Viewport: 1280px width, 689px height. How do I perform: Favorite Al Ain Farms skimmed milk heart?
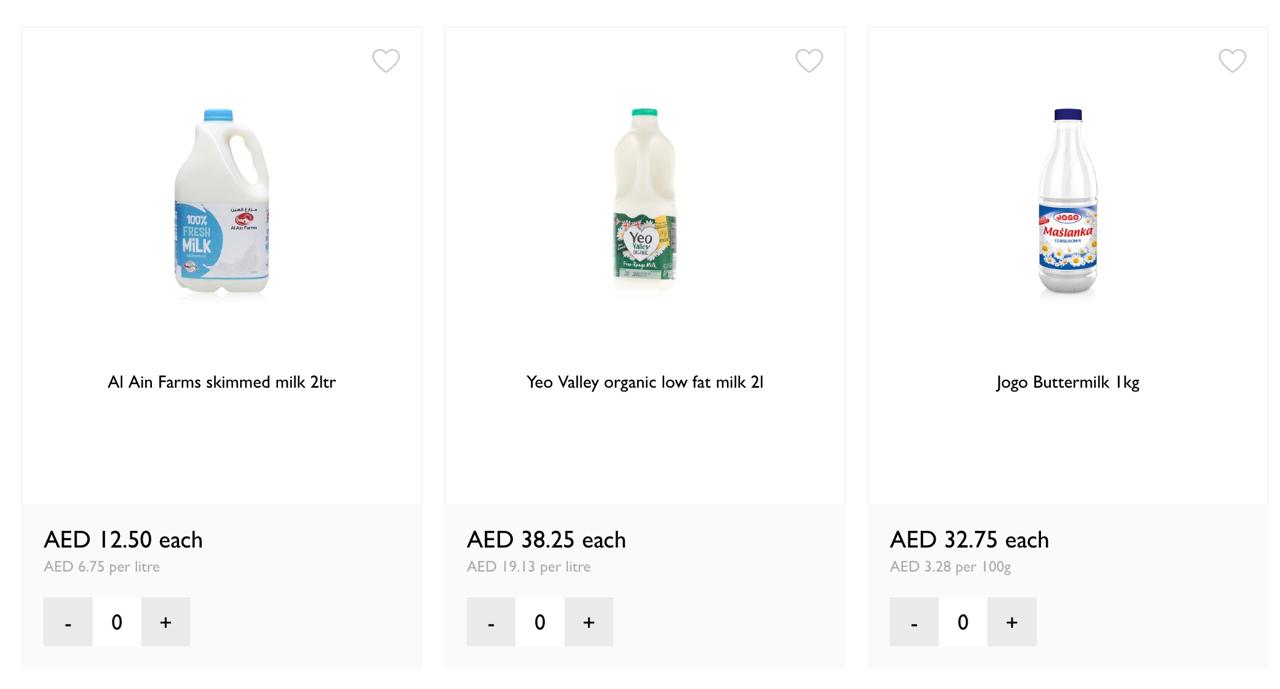tap(386, 61)
